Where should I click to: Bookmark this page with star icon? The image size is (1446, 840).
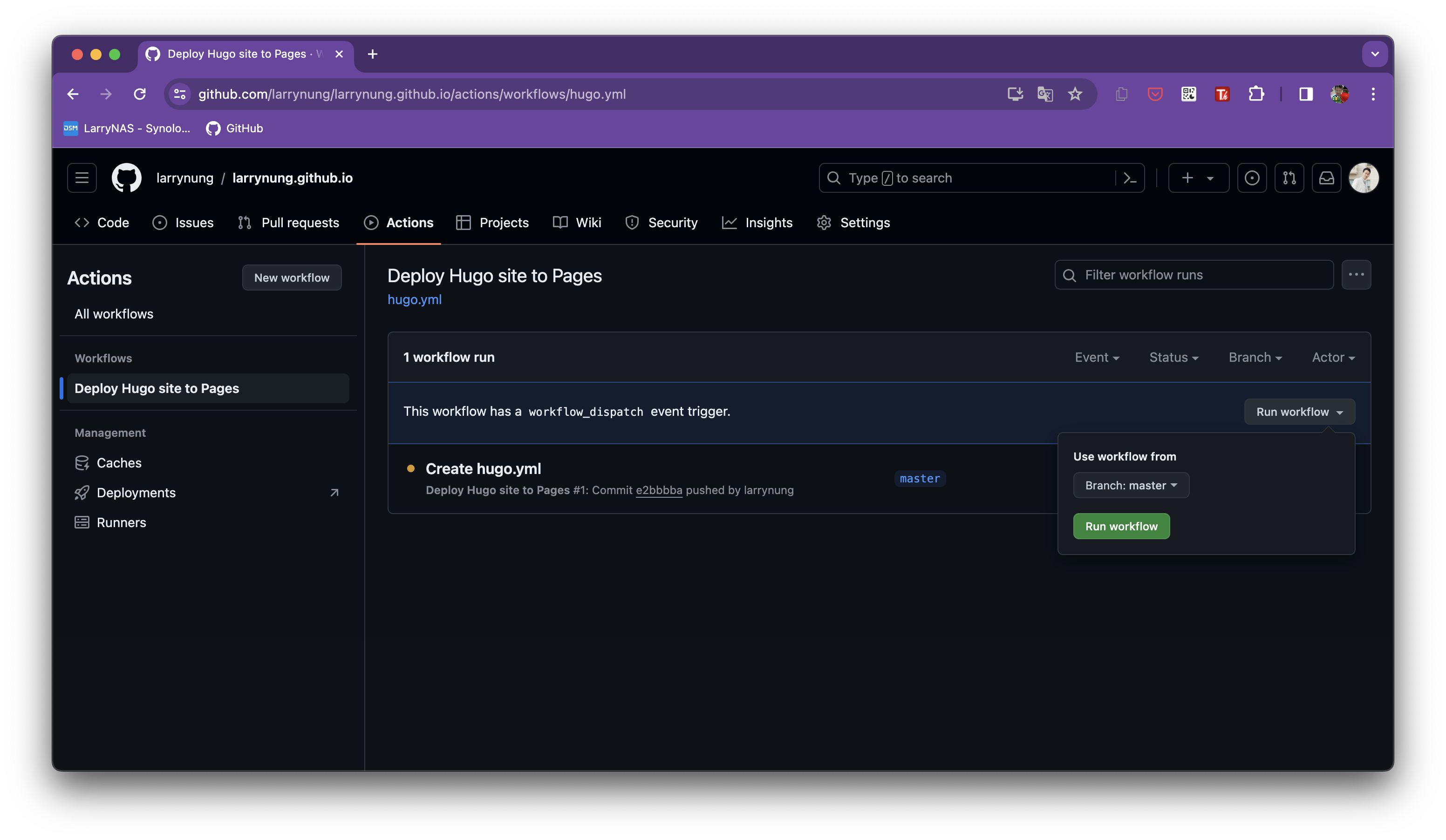point(1075,94)
